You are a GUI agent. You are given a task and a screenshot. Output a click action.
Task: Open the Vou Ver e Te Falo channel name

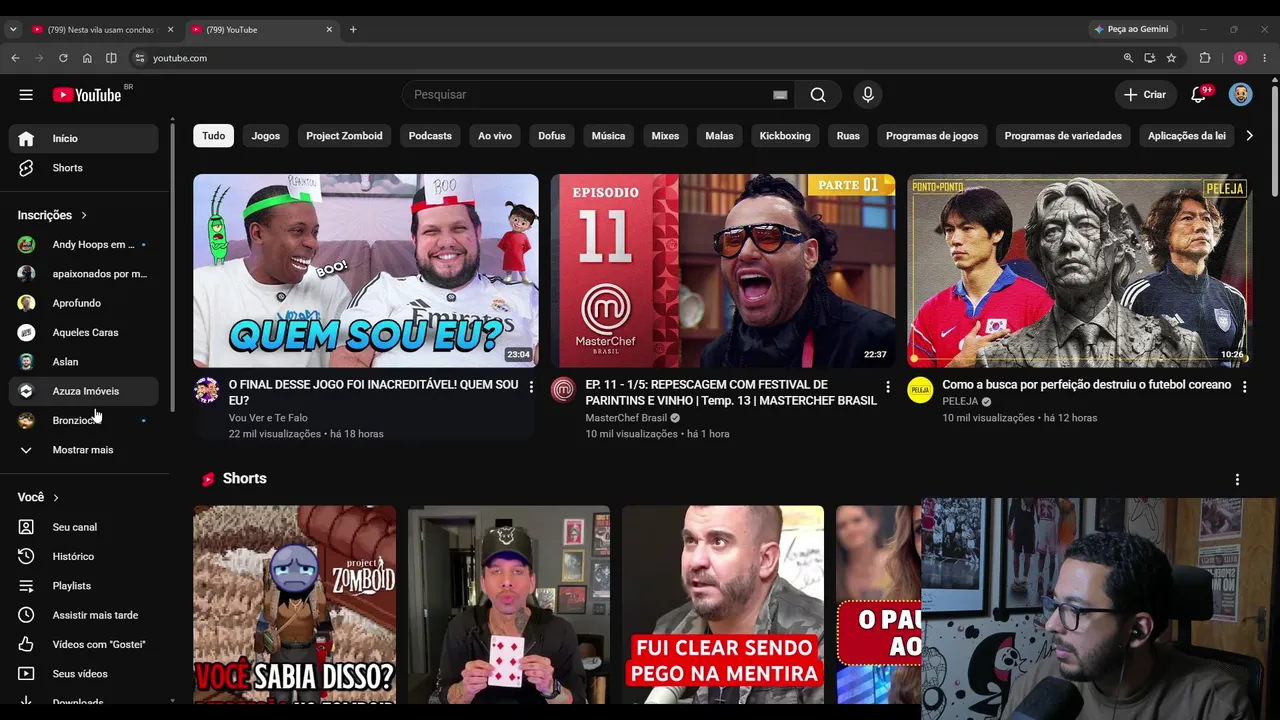coord(268,418)
